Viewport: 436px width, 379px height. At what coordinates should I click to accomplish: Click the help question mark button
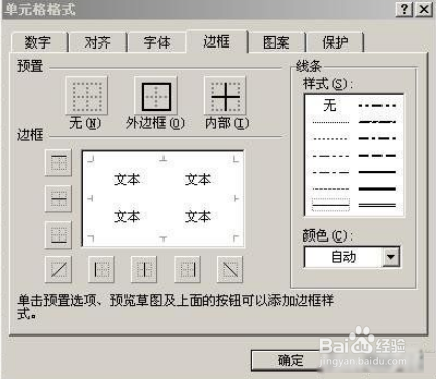[404, 9]
